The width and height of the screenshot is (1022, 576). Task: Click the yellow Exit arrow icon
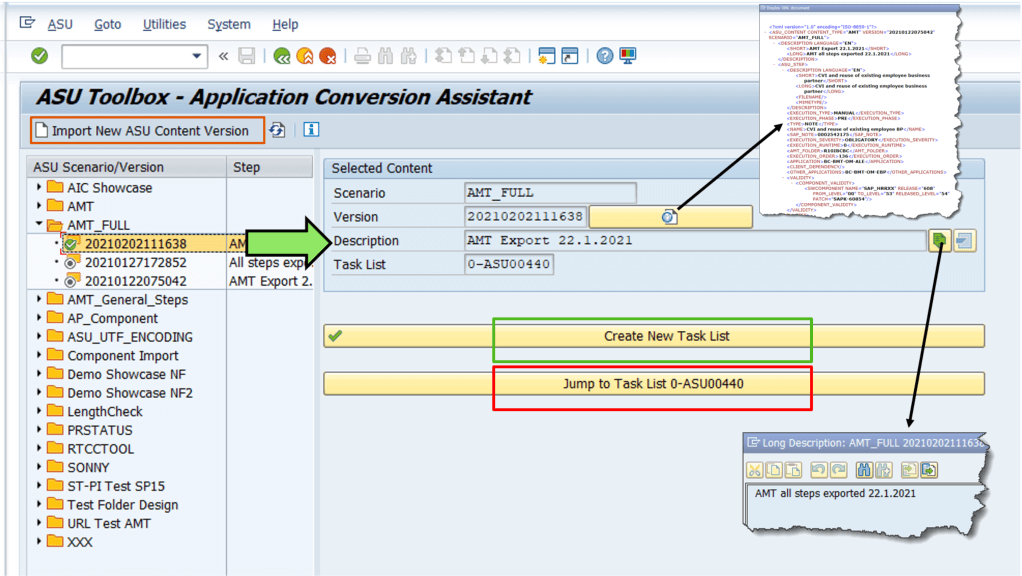coord(304,56)
